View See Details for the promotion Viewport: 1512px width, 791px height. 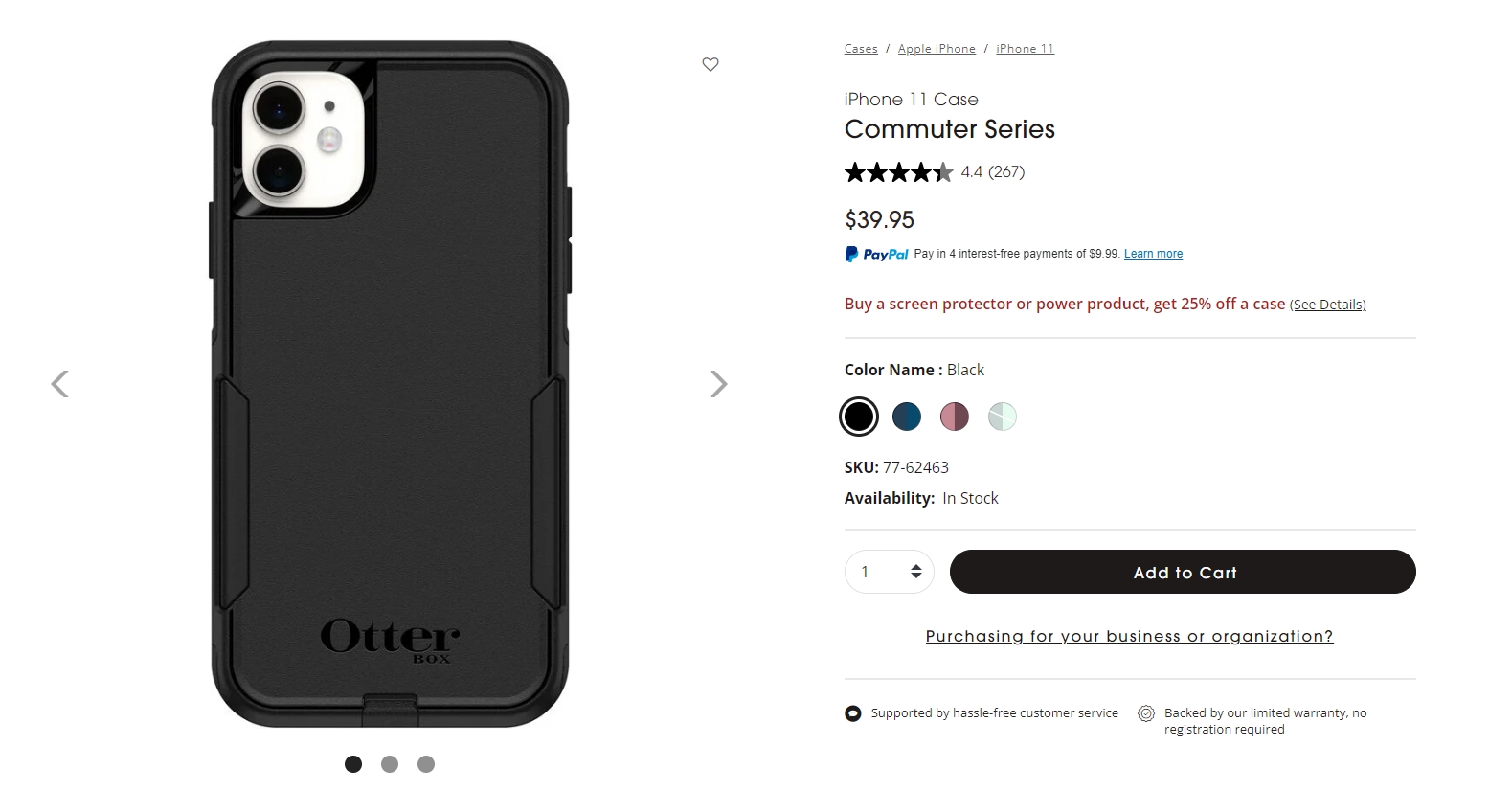[x=1328, y=305]
